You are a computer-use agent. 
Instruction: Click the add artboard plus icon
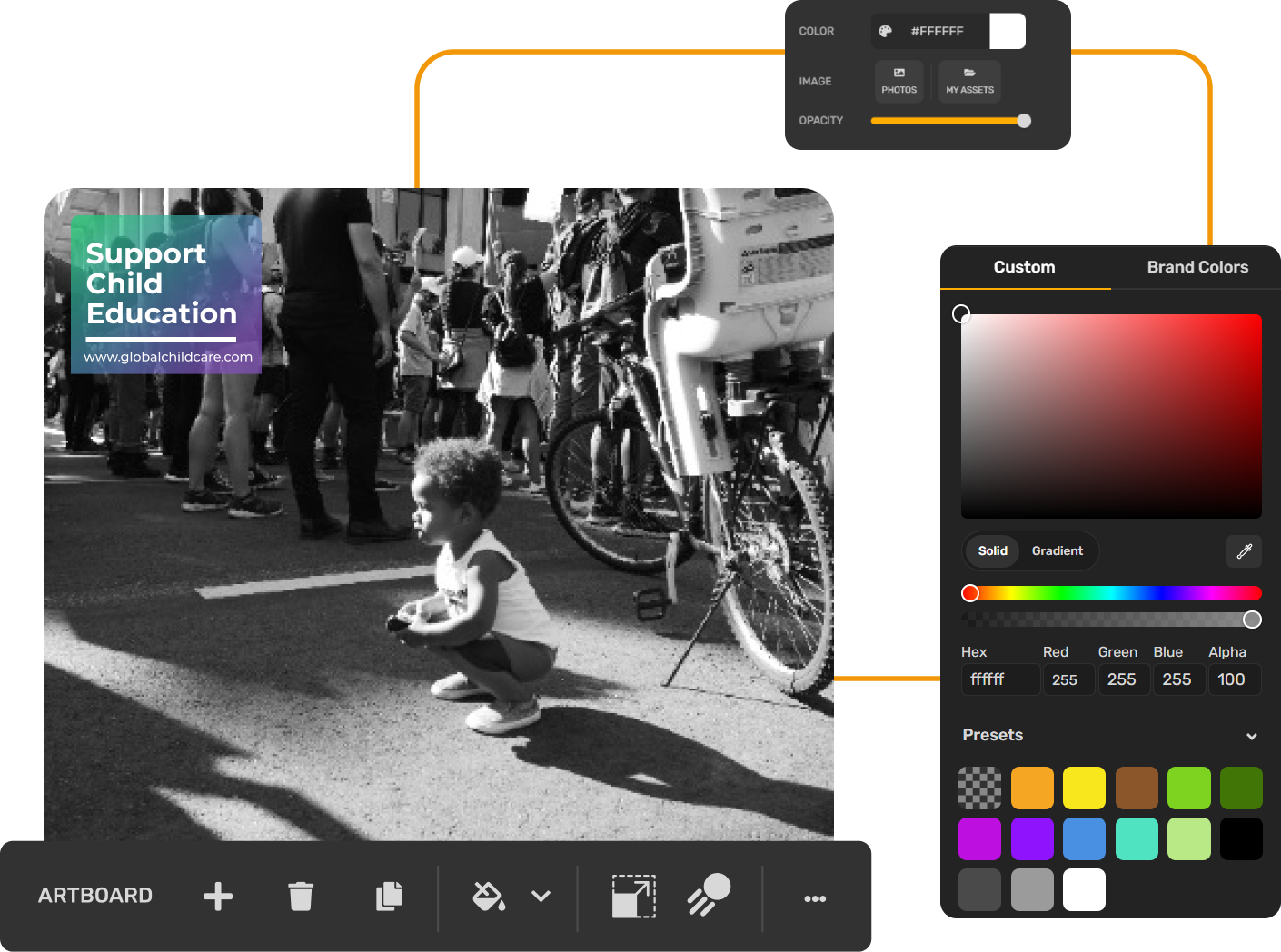(x=218, y=897)
